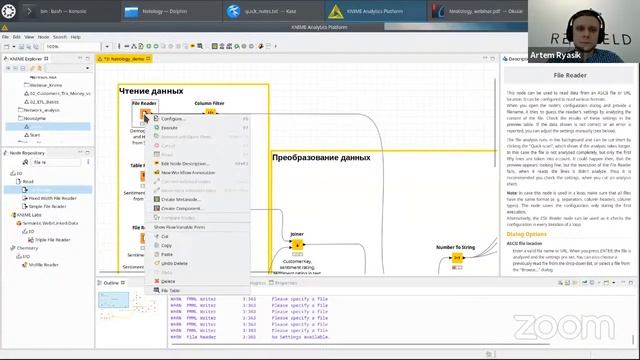Click the New workflow toolbar icon
This screenshot has height=360, width=640.
click(7, 47)
